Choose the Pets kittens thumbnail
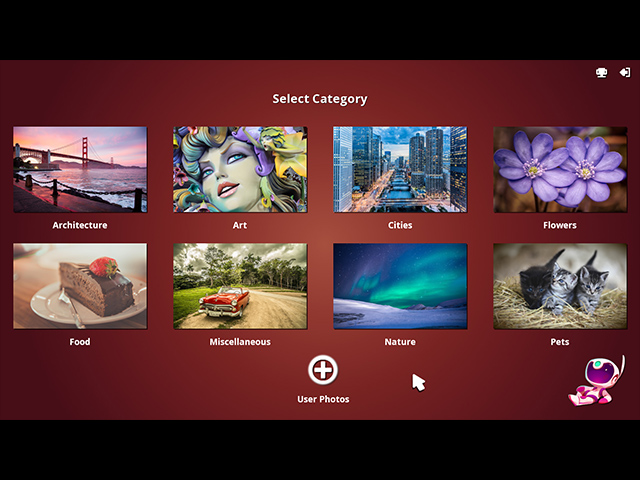 click(560, 286)
